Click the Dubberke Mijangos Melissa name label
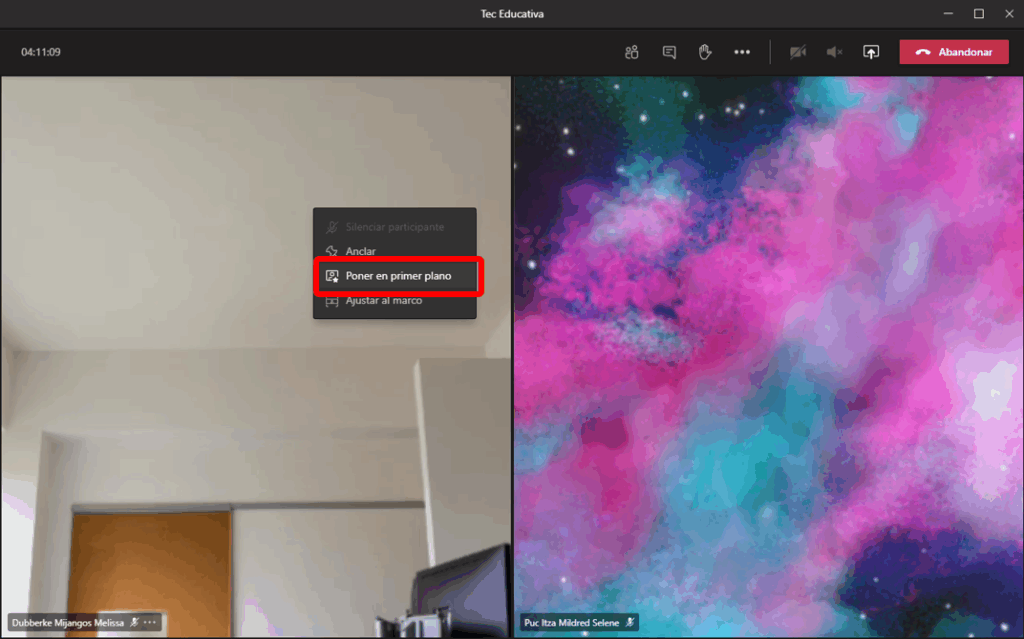1024x639 pixels. 68,622
